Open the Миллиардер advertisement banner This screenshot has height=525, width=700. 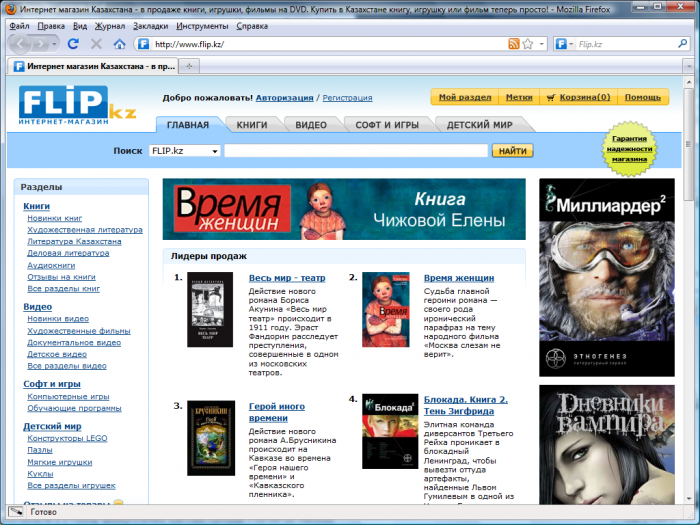coord(607,277)
